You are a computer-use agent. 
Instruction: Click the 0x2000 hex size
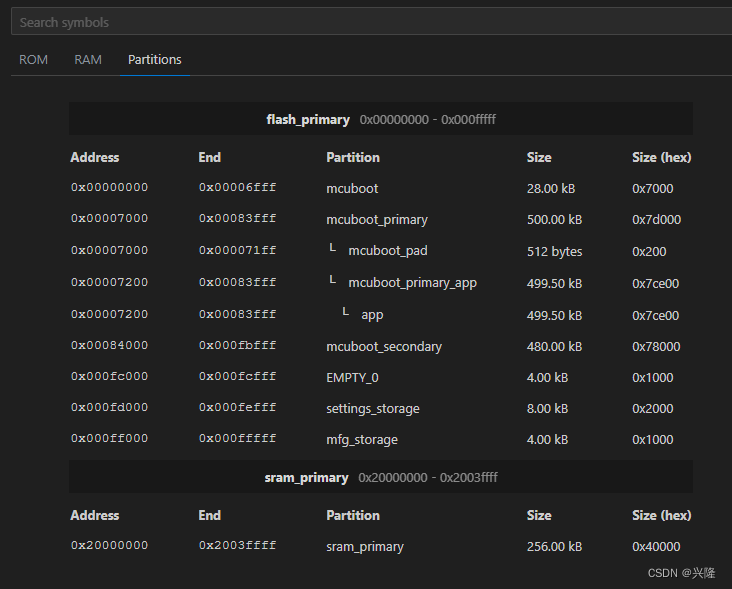(x=653, y=408)
